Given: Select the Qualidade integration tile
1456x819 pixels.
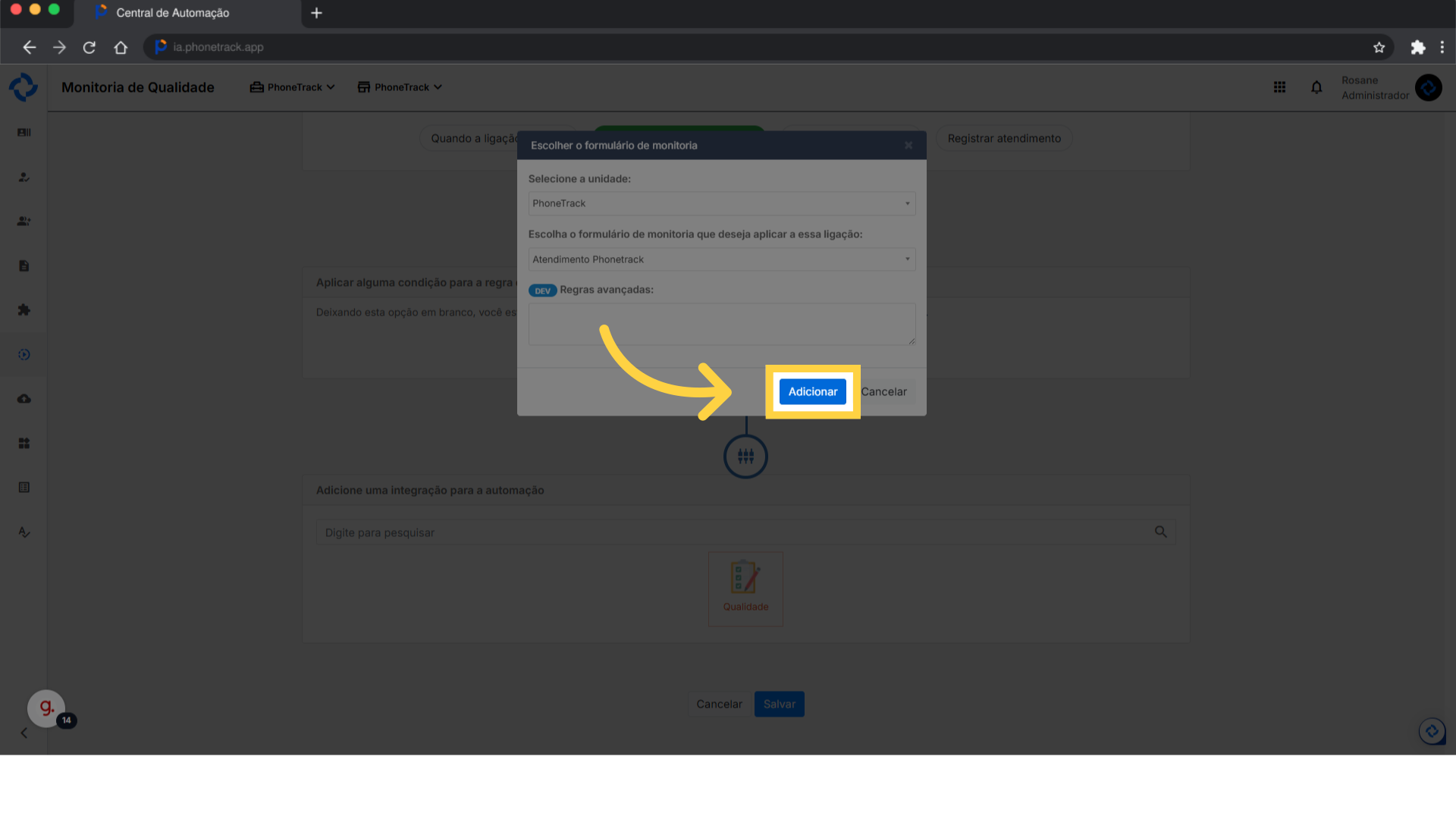Looking at the screenshot, I should coord(745,588).
